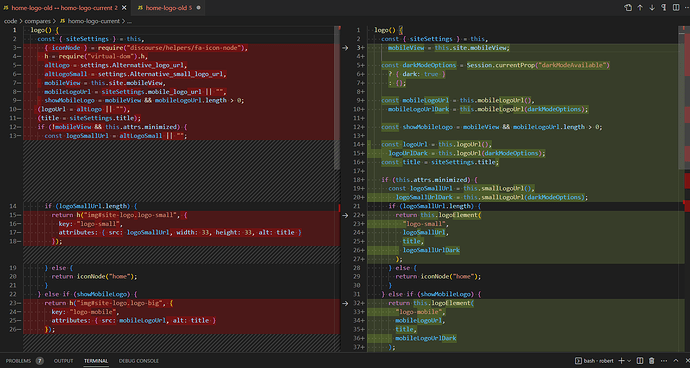Revert block at right-pane line 3 arrow
This screenshot has width=690, height=368.
pos(345,48)
